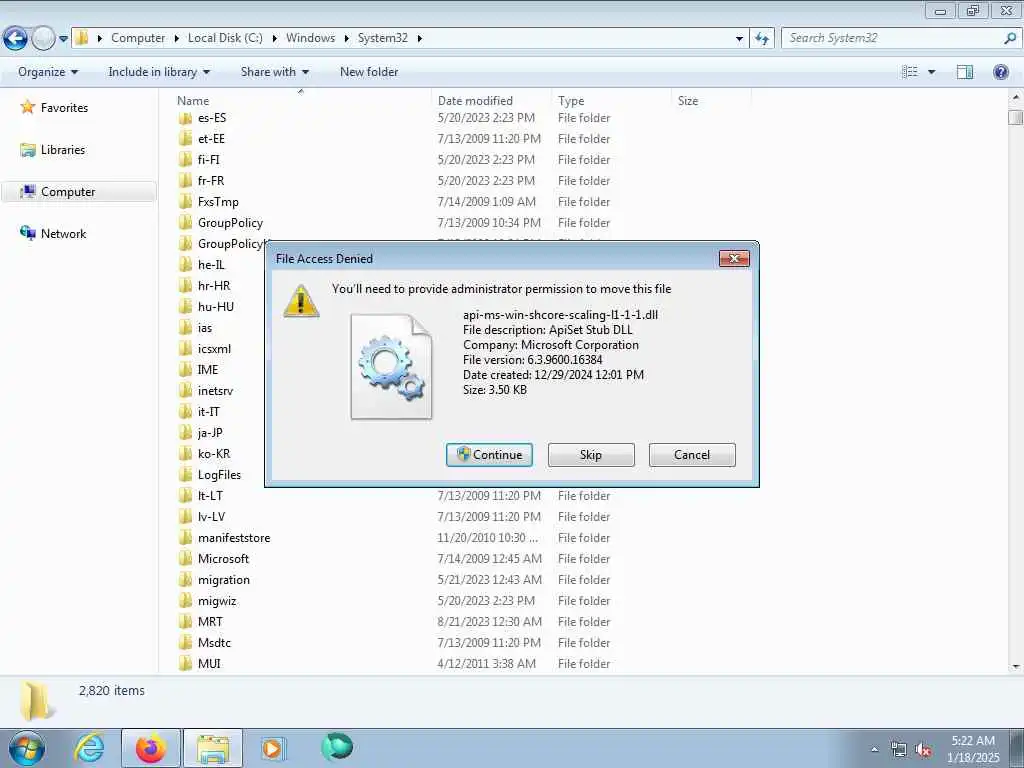The image size is (1024, 768).
Task: Refresh the System32 folder view
Action: (762, 39)
